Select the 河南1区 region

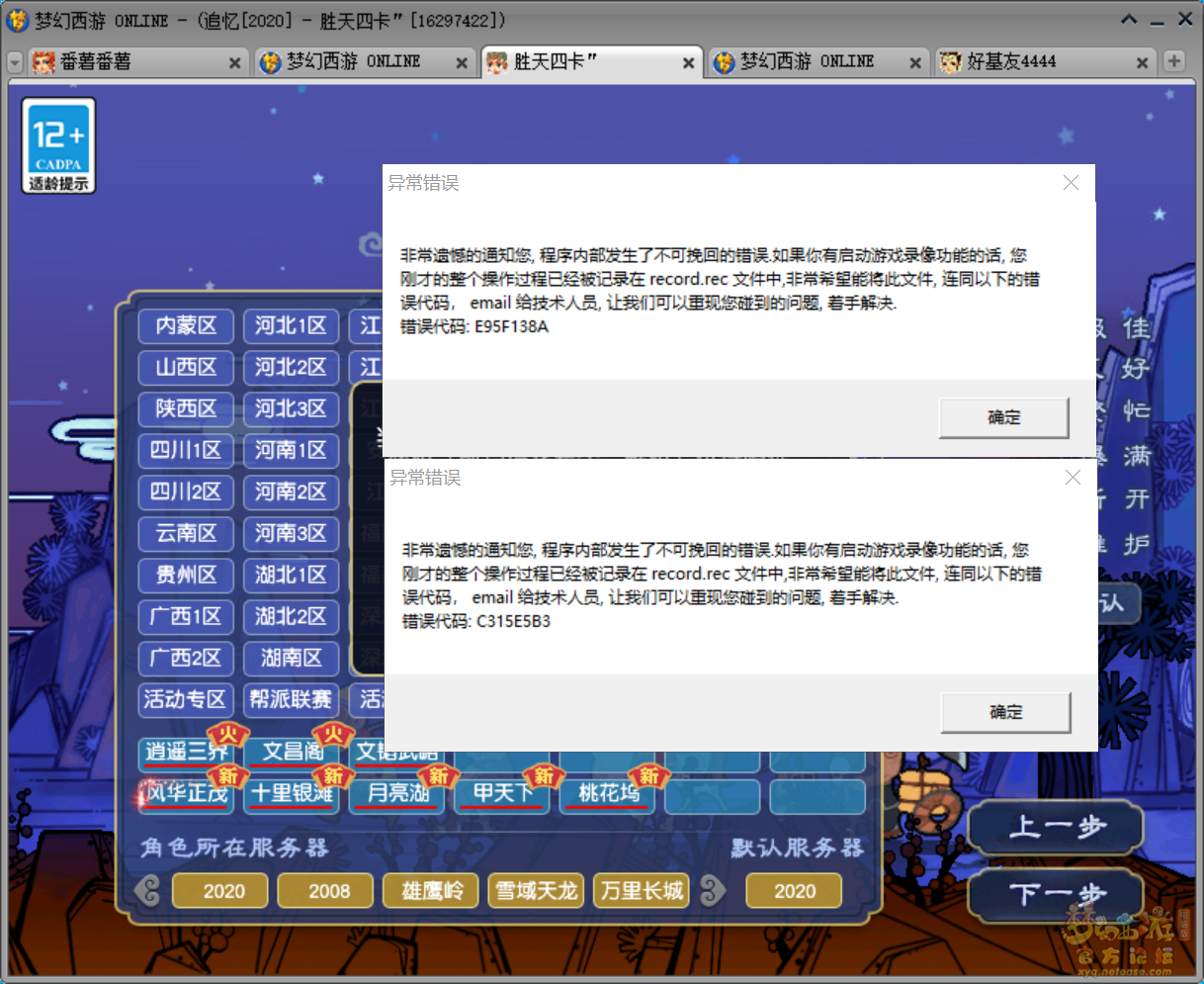tap(291, 450)
